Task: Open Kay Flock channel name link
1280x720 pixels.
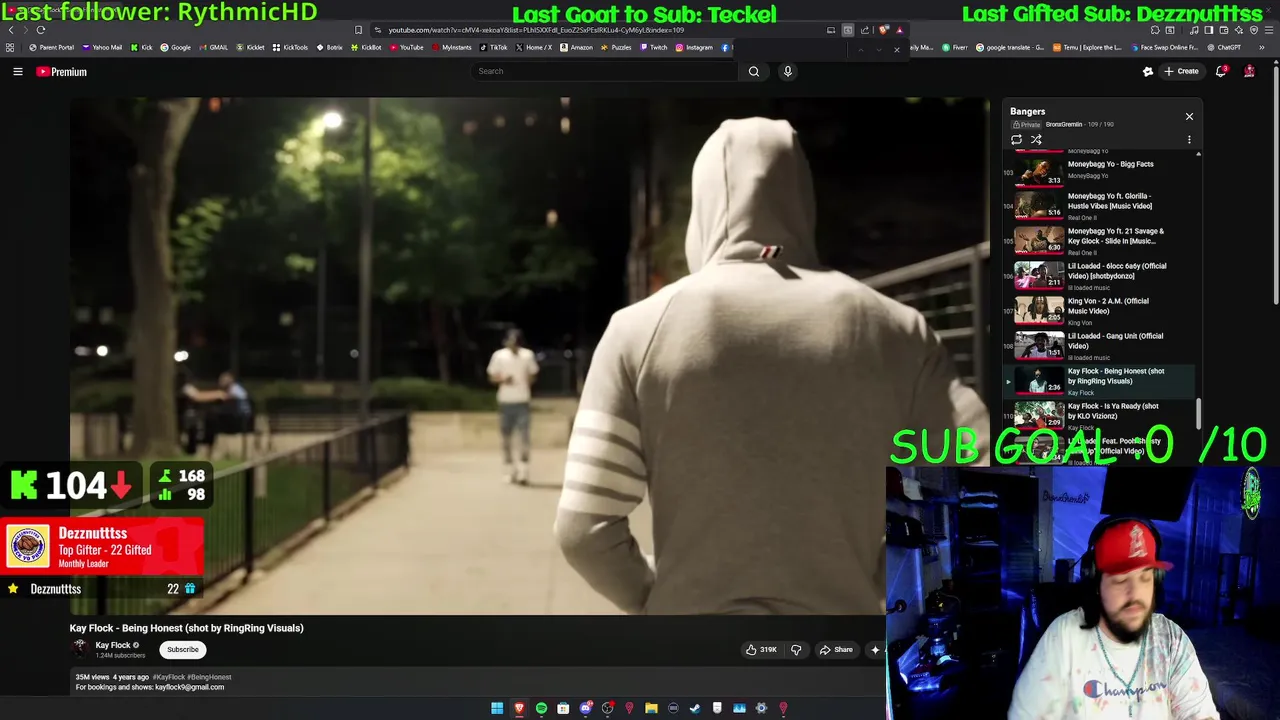Action: [113, 646]
